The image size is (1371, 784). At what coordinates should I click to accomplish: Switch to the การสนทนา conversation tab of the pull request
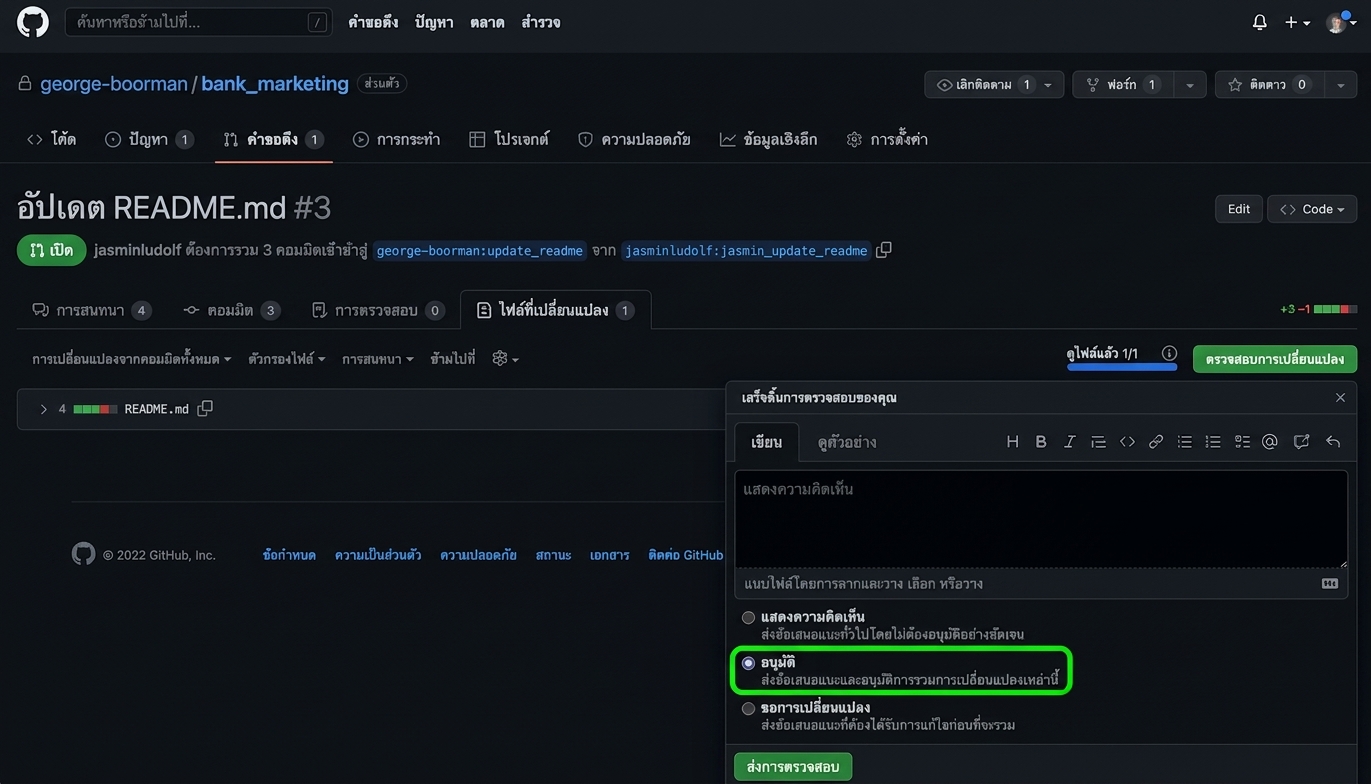tap(91, 310)
